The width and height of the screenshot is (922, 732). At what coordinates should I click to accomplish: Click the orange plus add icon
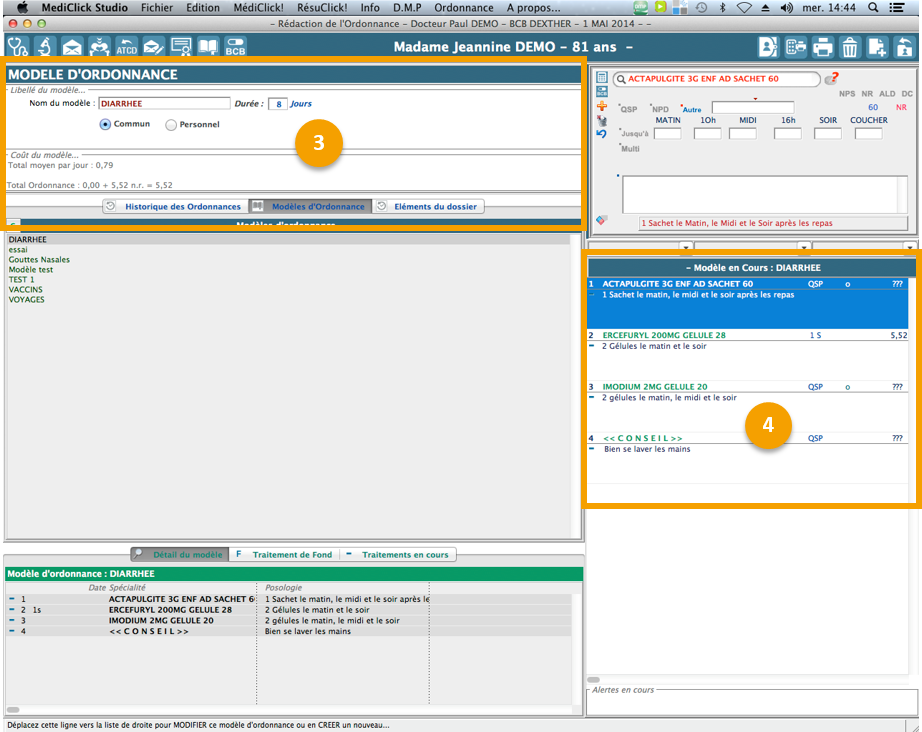coord(601,106)
